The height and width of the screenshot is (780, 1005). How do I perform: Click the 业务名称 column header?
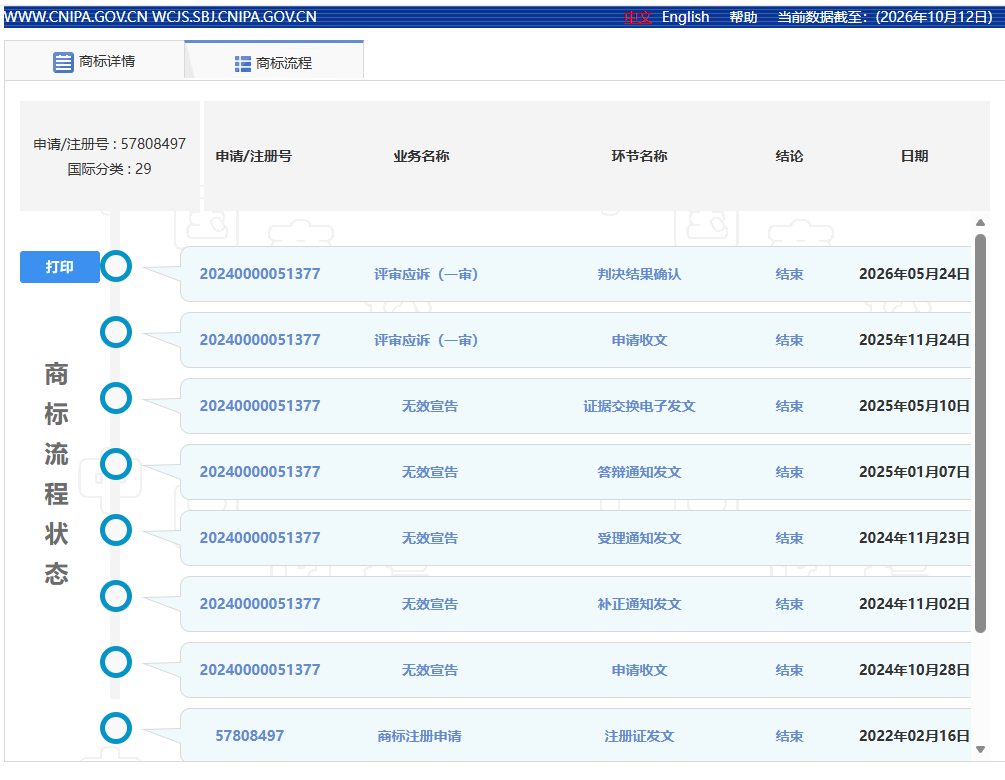[x=421, y=156]
